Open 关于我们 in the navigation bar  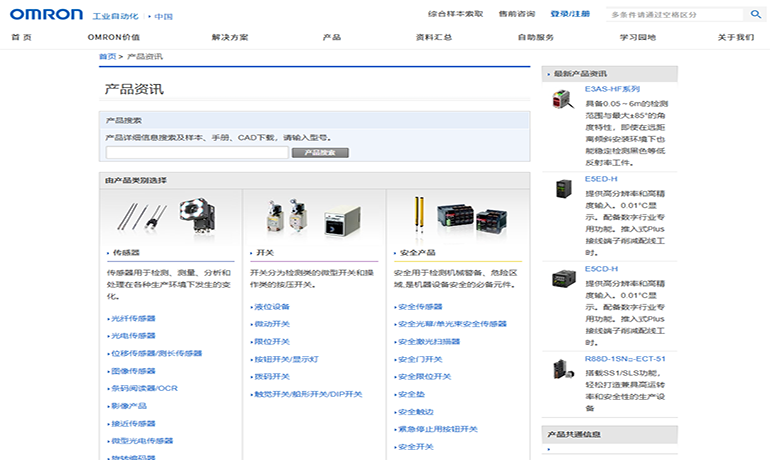pyautogui.click(x=735, y=38)
